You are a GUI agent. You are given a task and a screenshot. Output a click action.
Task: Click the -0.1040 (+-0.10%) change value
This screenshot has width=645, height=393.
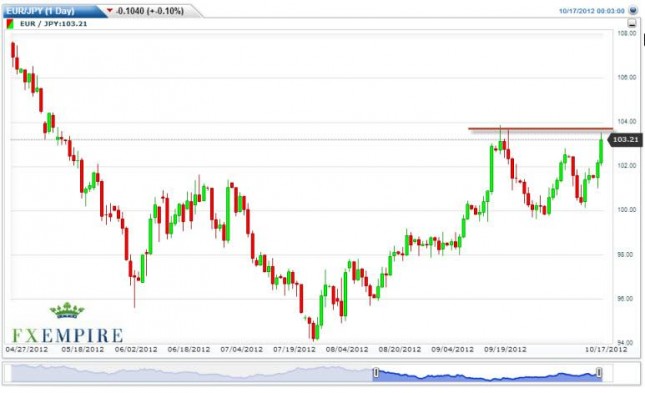click(150, 11)
